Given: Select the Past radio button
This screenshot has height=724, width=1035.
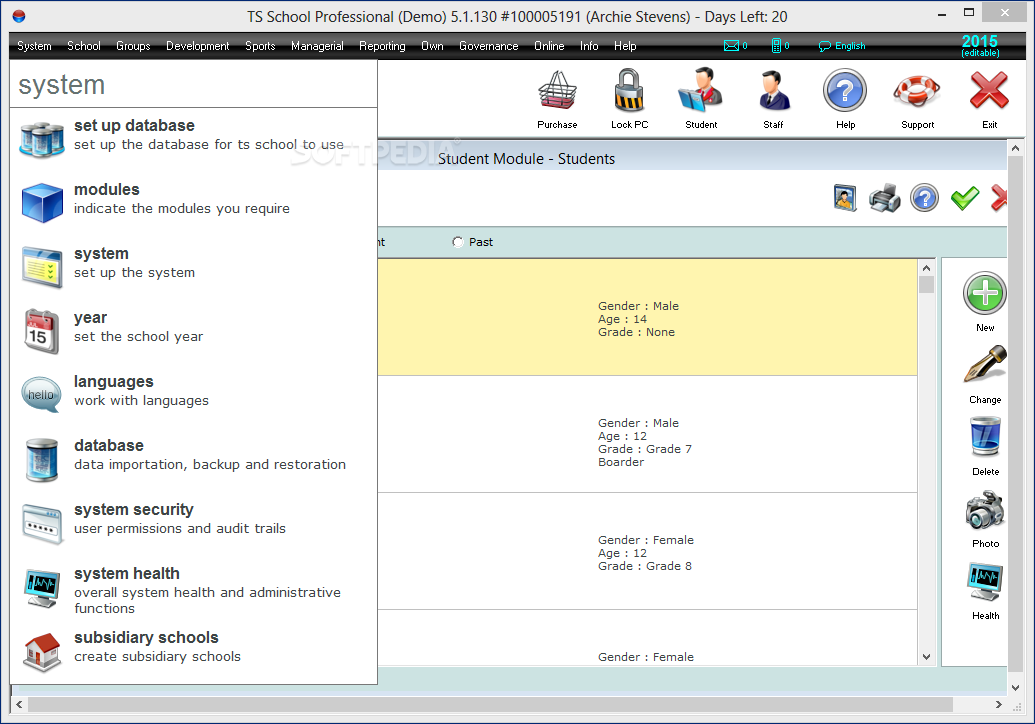Looking at the screenshot, I should (457, 242).
